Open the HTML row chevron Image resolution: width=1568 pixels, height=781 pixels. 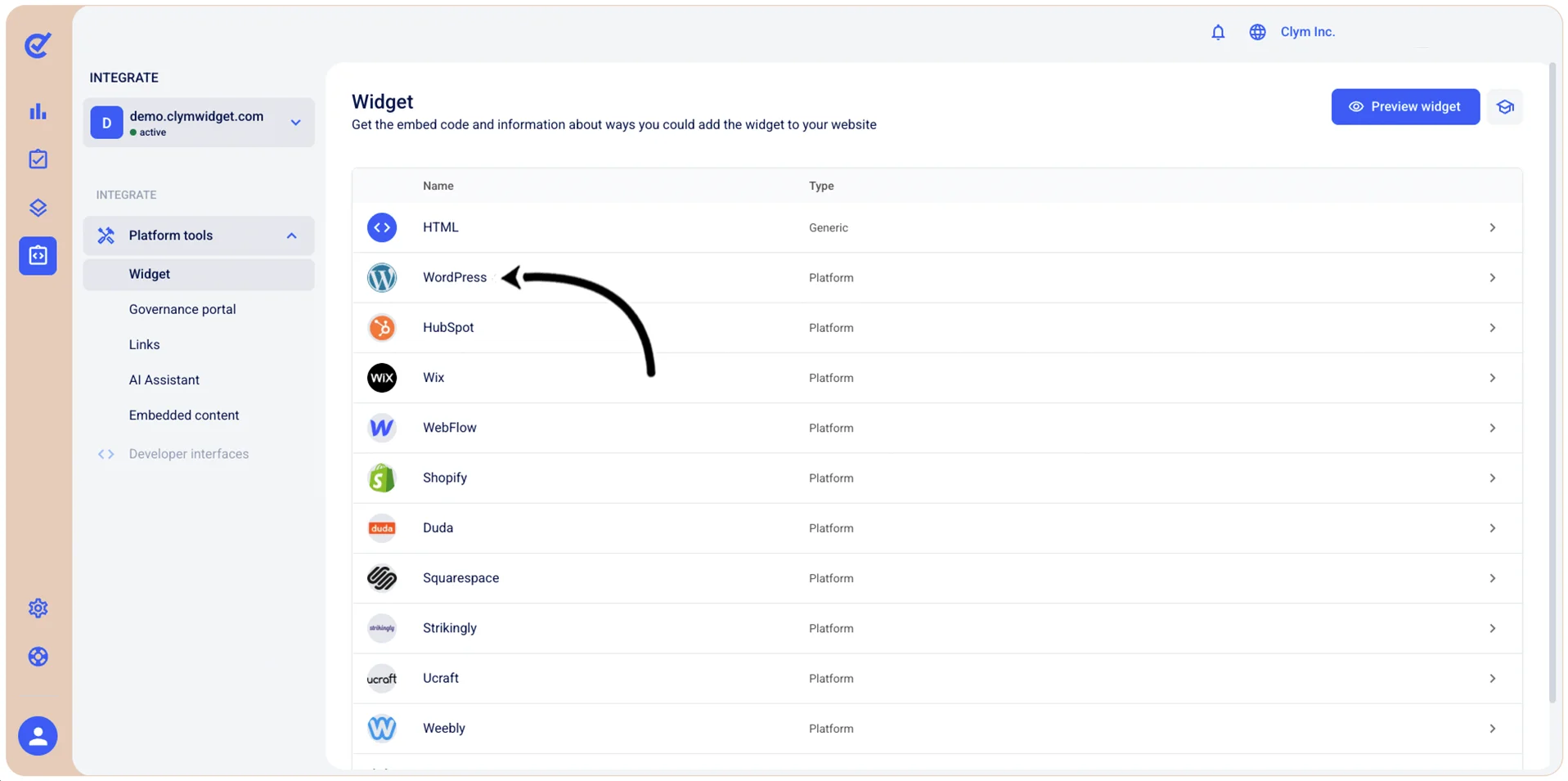pos(1492,227)
